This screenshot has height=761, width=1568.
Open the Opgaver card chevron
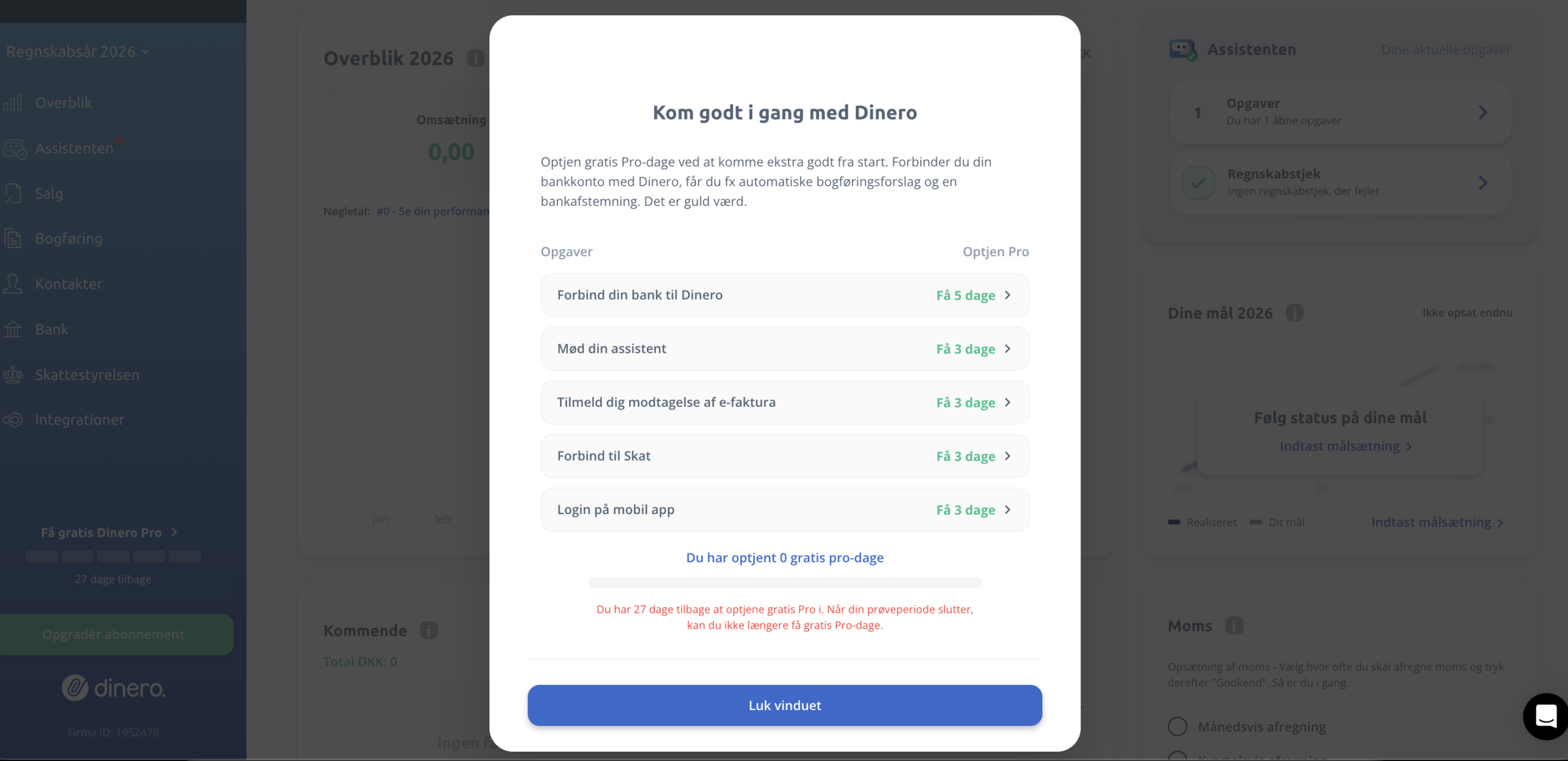[1482, 113]
